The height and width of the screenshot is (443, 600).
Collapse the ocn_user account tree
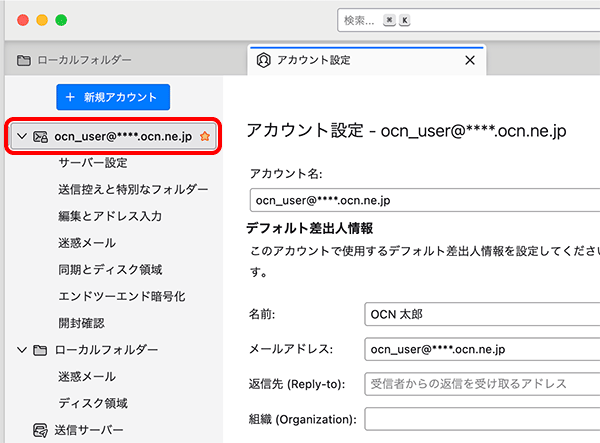tap(21, 136)
